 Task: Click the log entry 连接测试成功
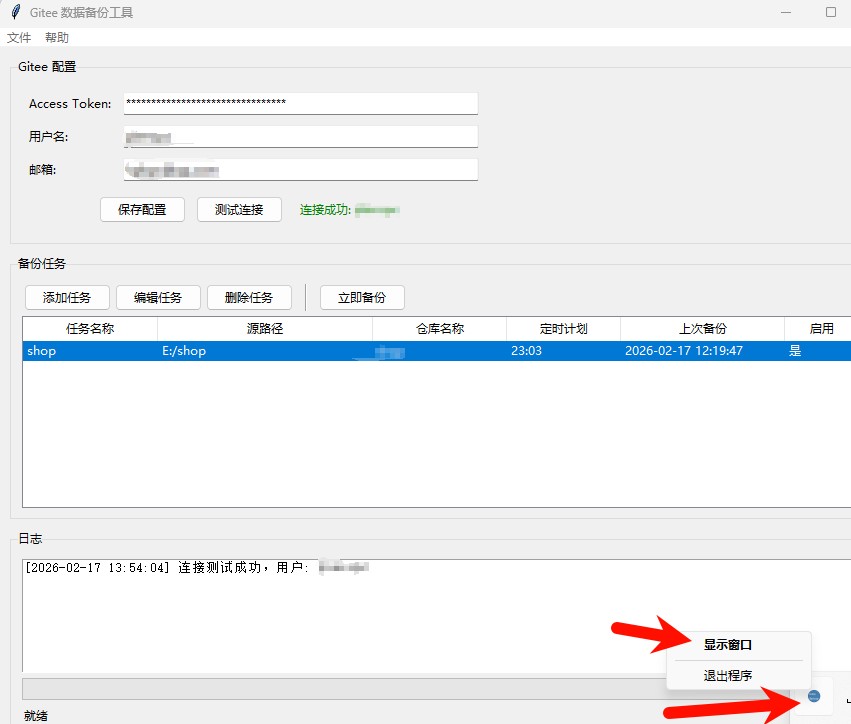pos(198,568)
